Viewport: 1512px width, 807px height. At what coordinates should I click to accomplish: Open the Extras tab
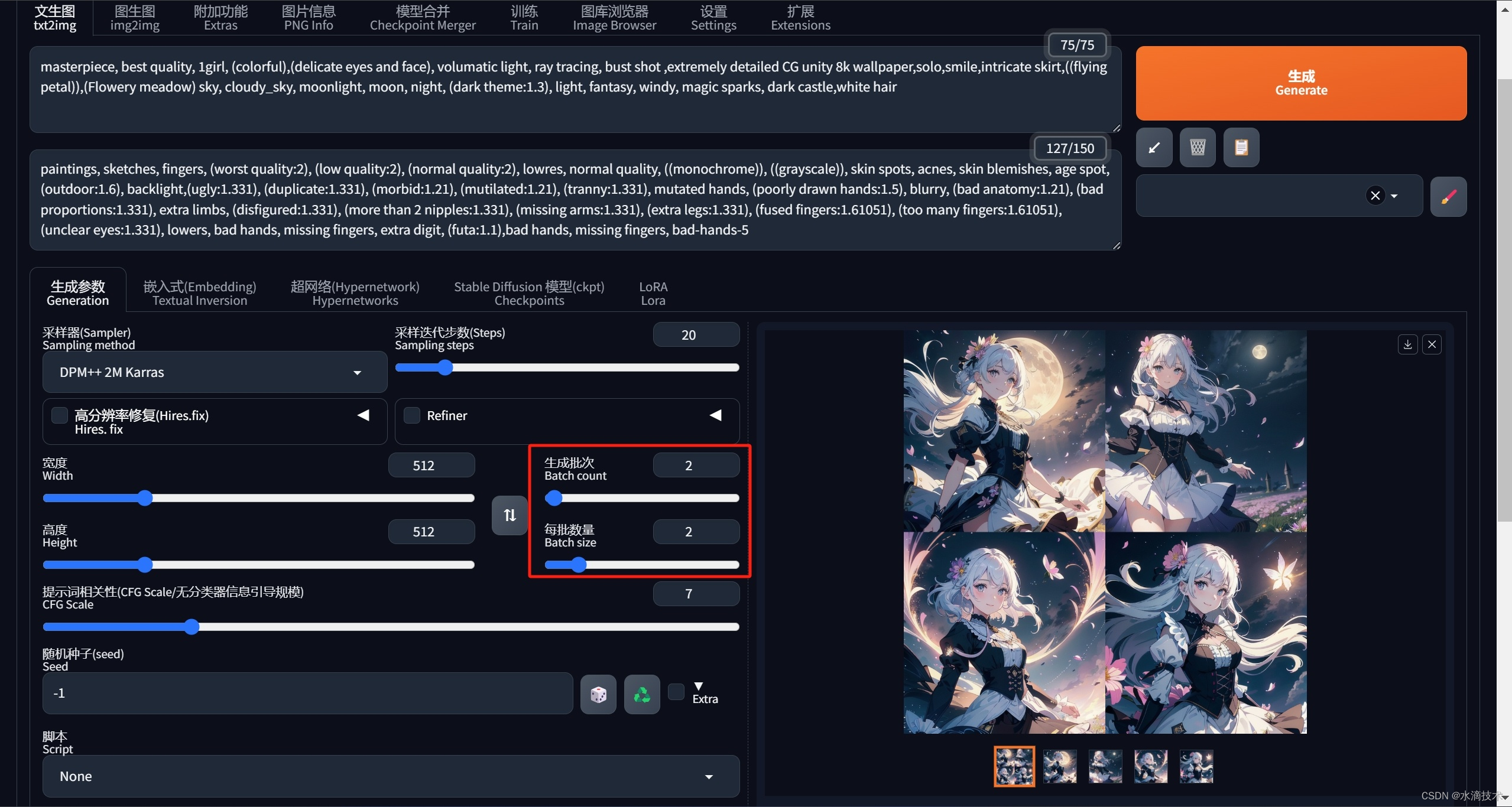coord(220,18)
